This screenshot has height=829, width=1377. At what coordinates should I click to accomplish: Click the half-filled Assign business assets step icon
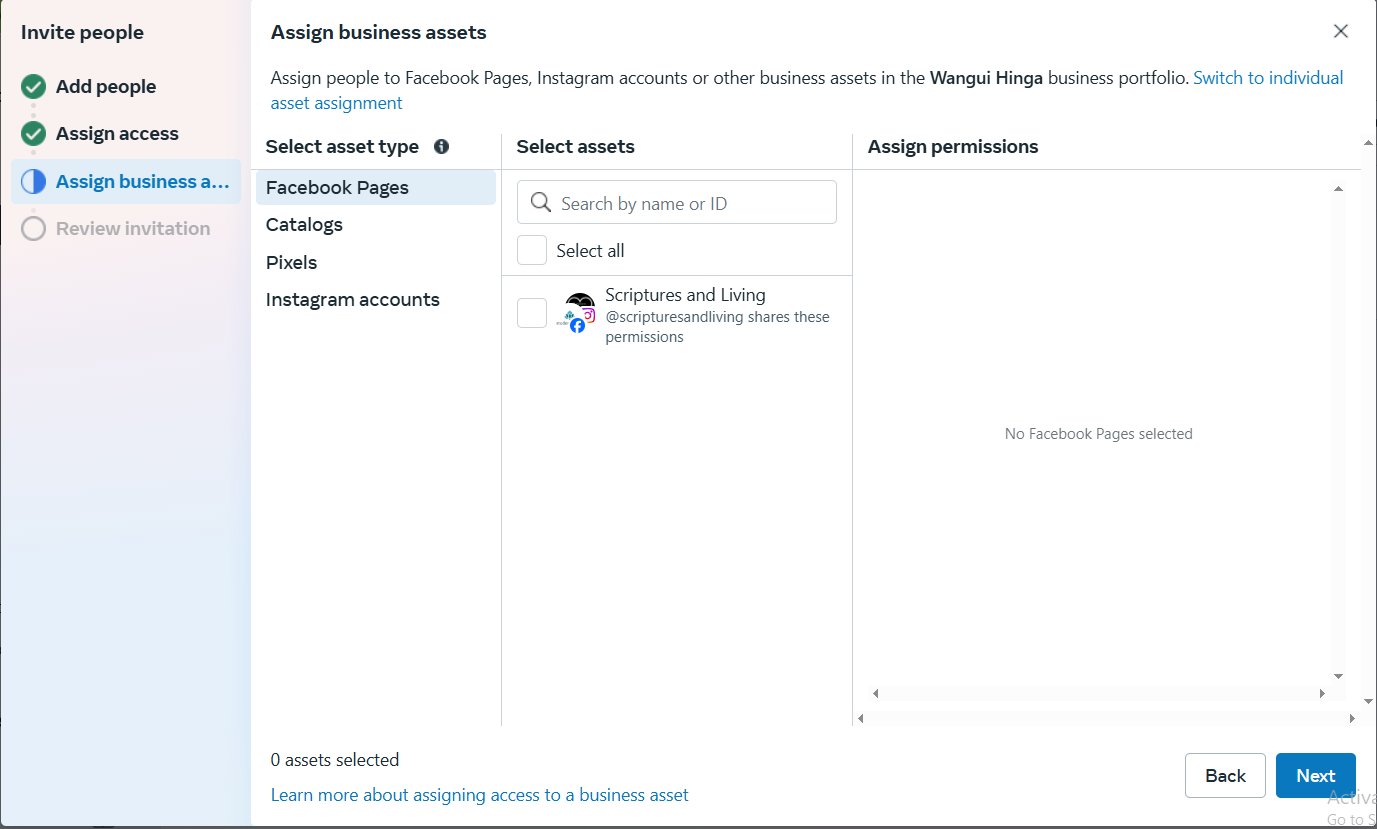tap(34, 181)
